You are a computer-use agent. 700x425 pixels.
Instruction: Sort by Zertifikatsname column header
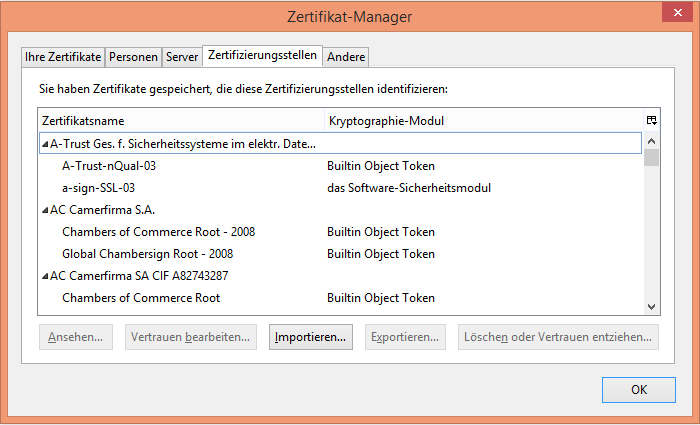[x=180, y=121]
